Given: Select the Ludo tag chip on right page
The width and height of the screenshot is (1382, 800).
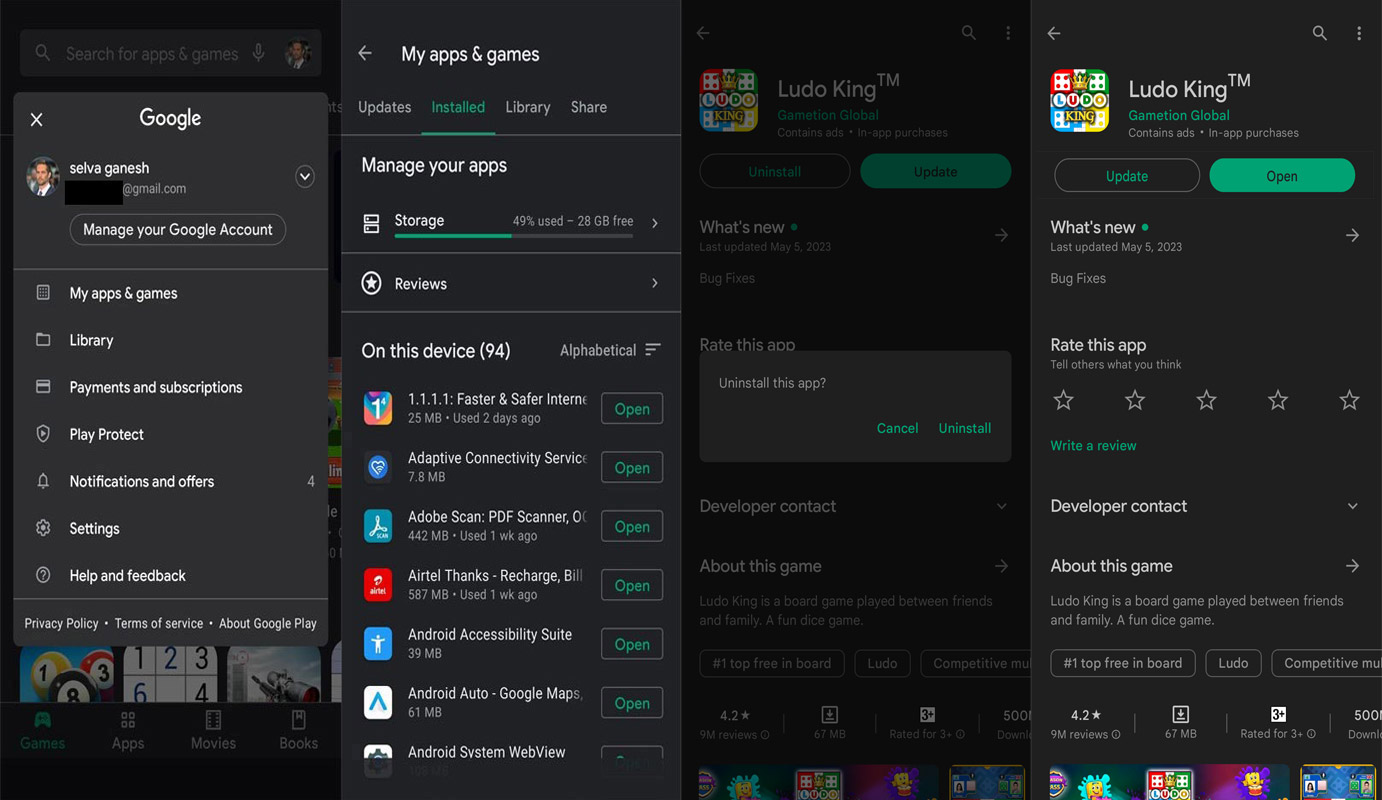Looking at the screenshot, I should [1233, 663].
